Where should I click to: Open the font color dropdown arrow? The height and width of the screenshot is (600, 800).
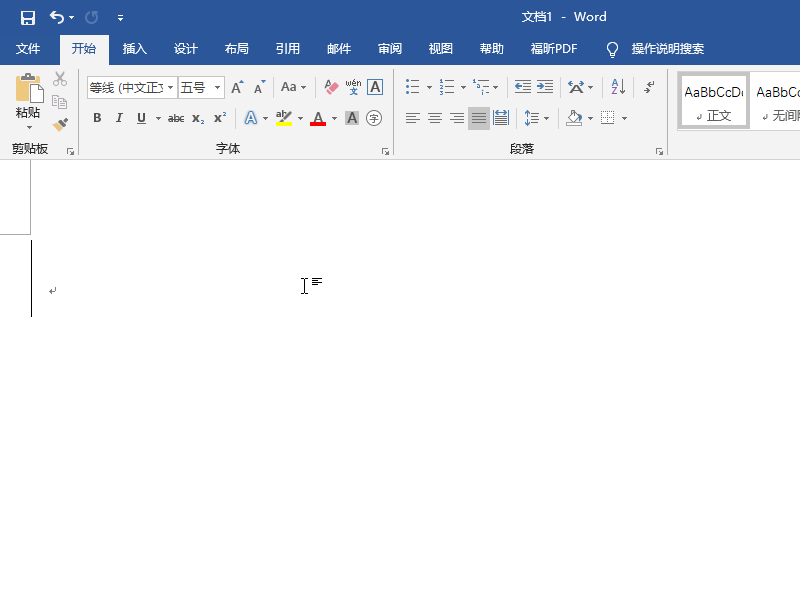pos(335,118)
